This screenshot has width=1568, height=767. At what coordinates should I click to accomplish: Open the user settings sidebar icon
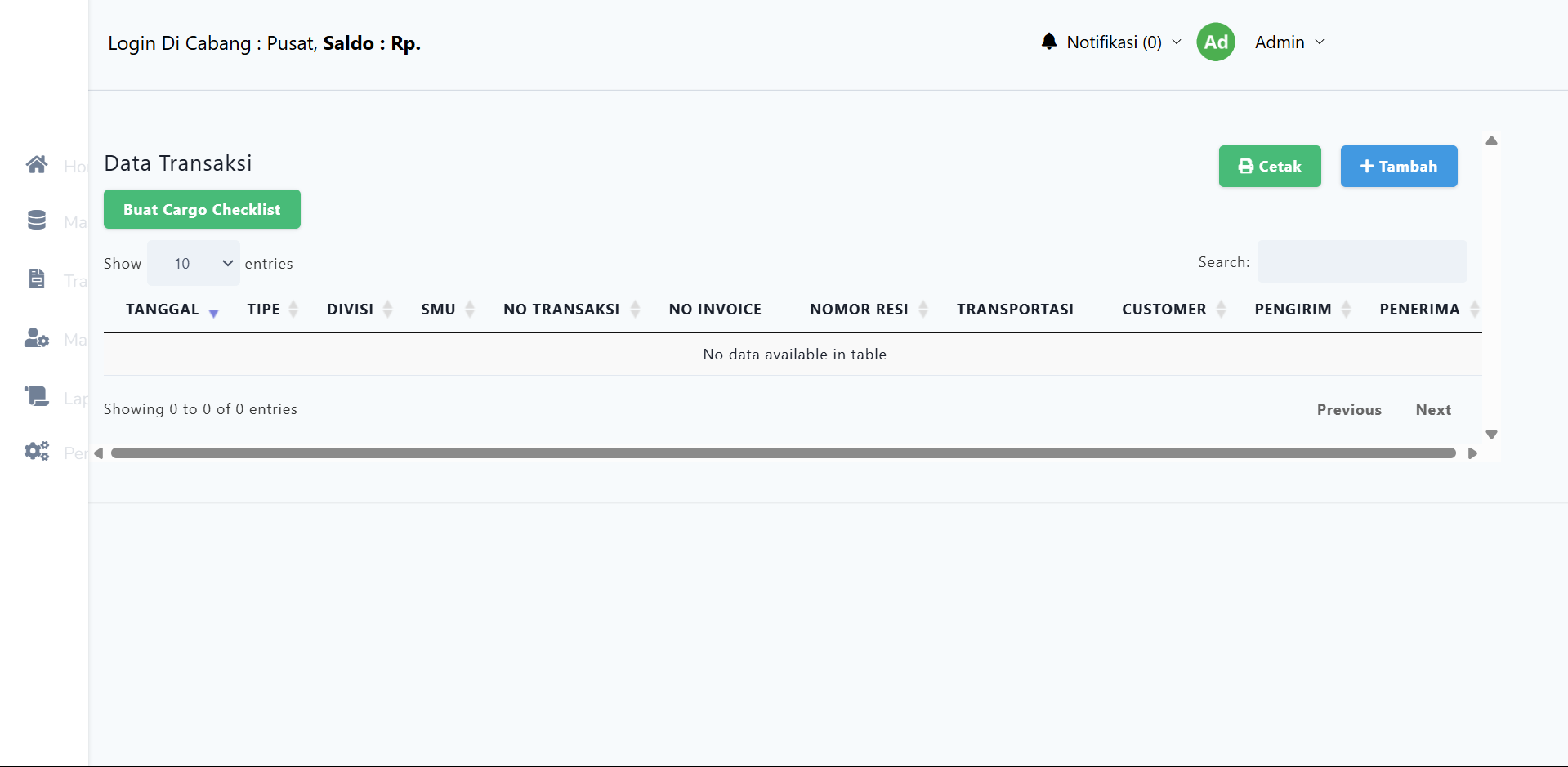point(37,338)
